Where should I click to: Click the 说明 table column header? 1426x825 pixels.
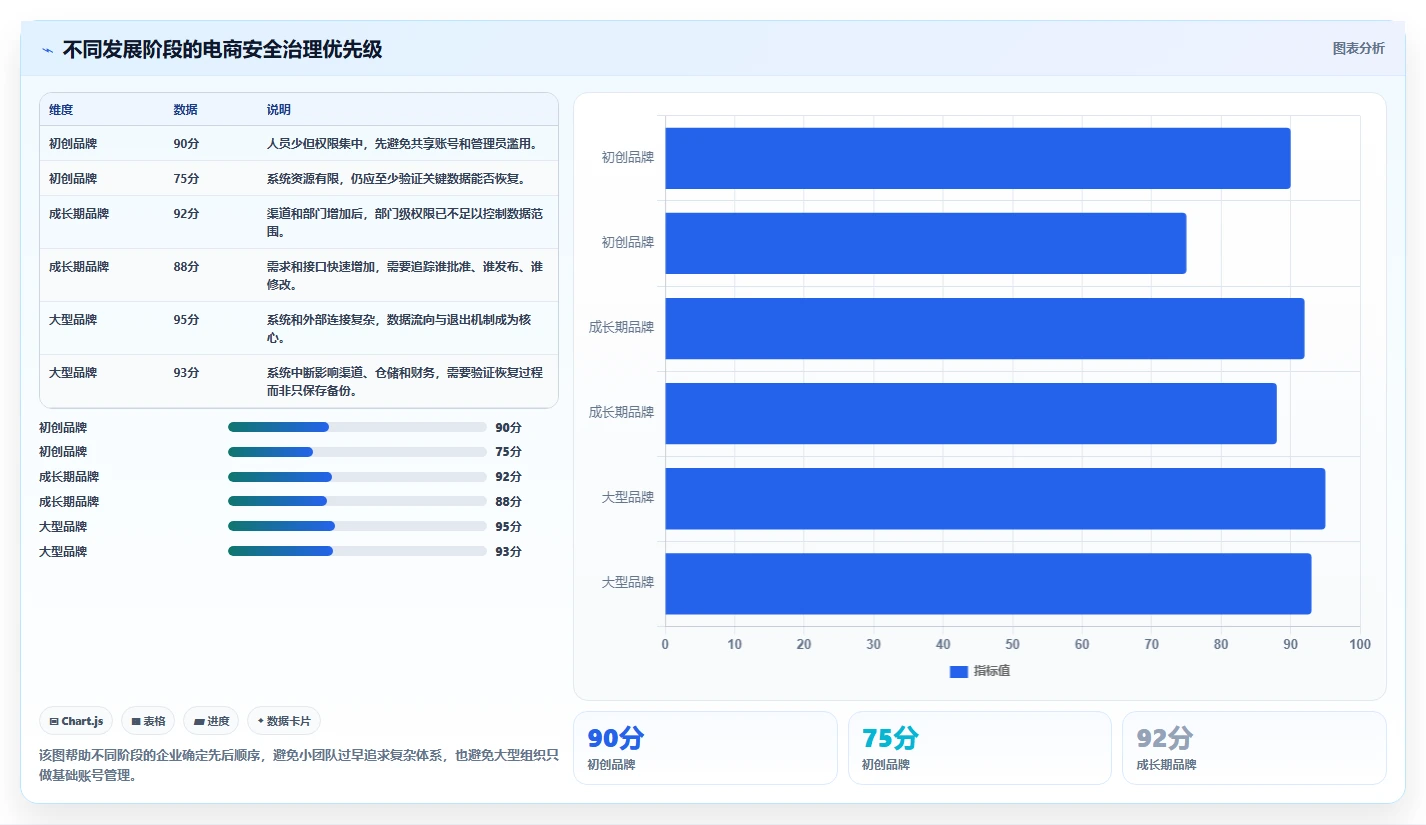279,110
